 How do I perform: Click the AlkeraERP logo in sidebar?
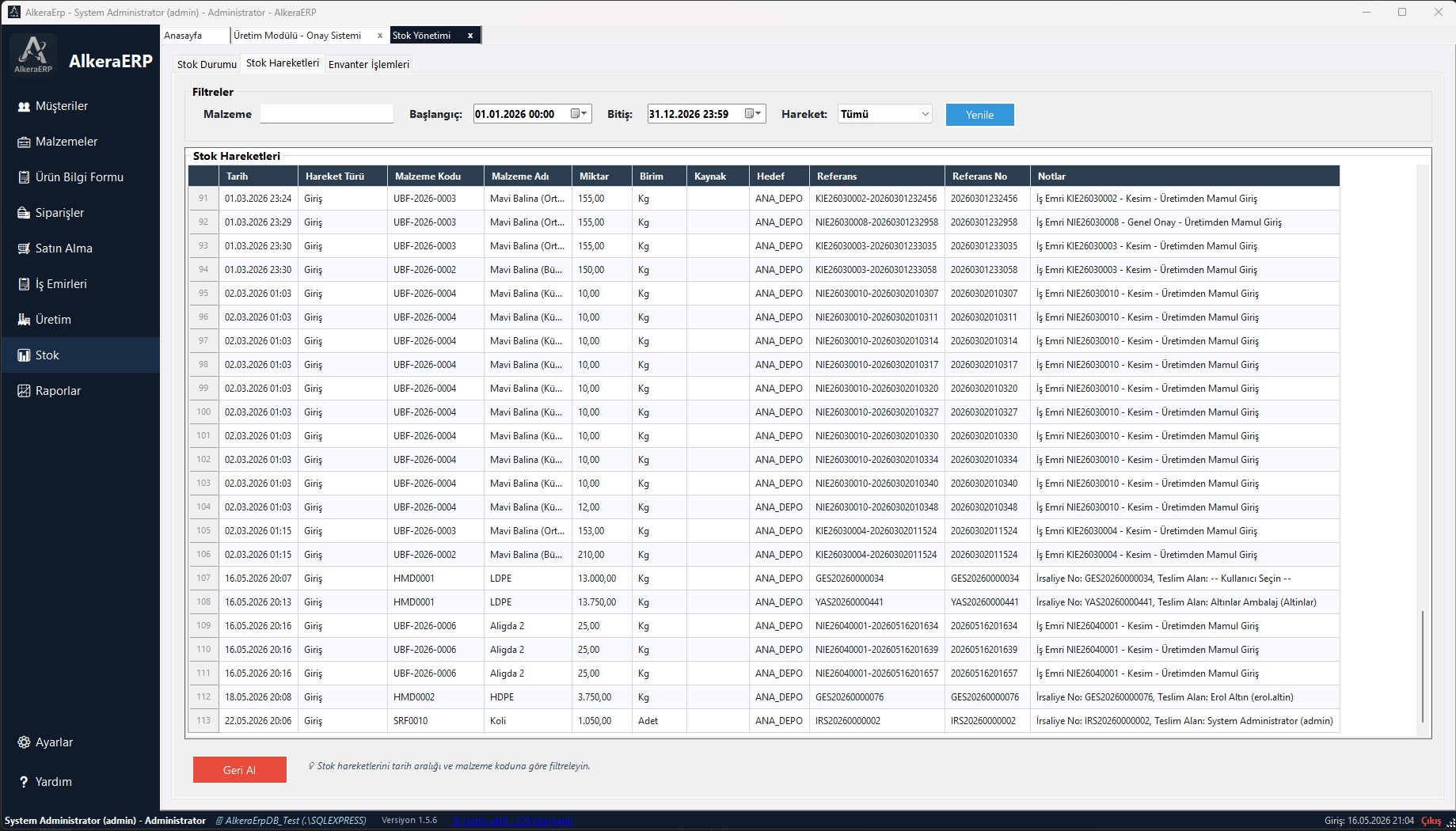point(33,54)
